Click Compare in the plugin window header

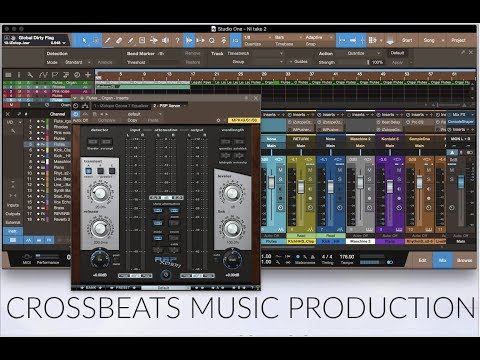tap(106, 120)
